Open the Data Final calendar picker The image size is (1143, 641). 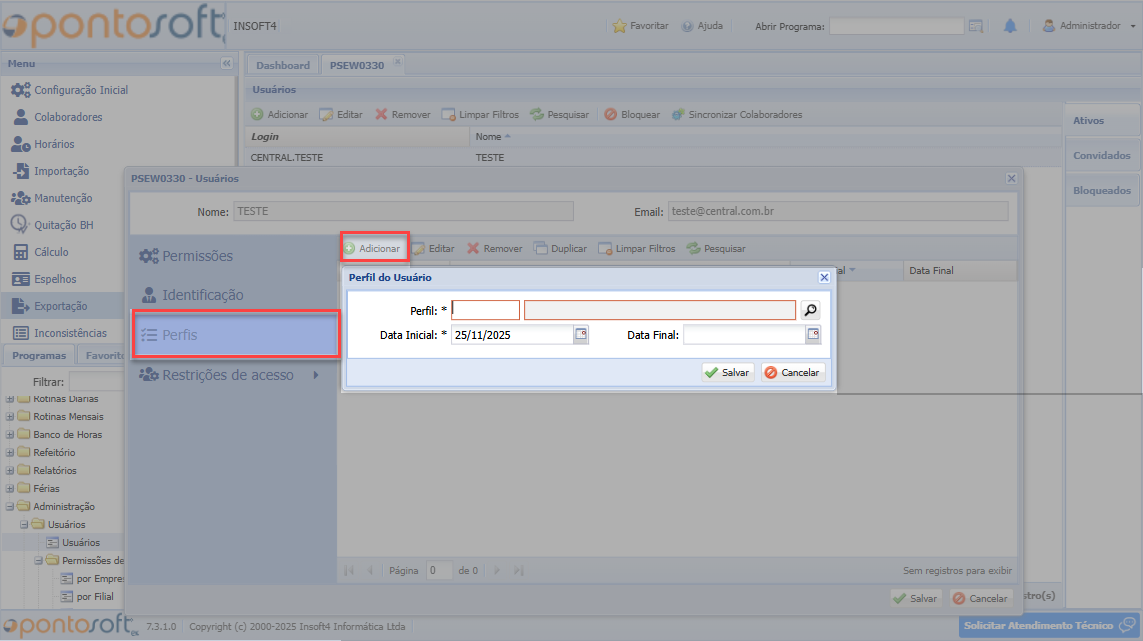click(x=813, y=335)
